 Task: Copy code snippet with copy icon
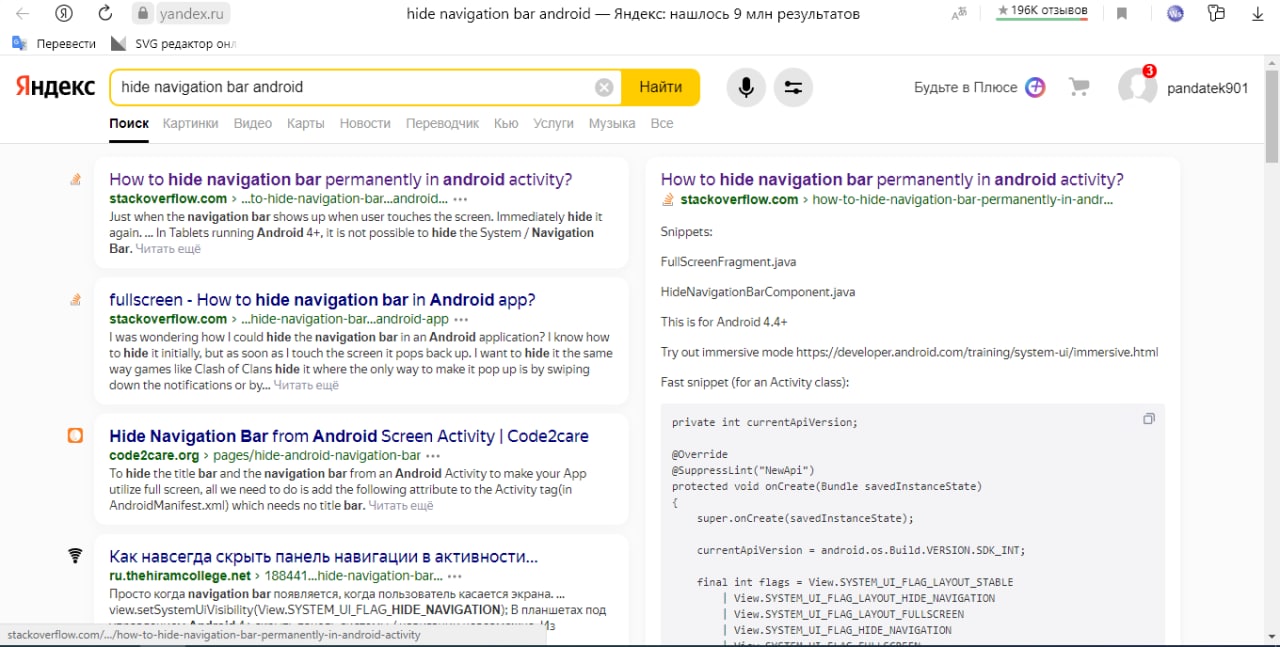point(1149,419)
